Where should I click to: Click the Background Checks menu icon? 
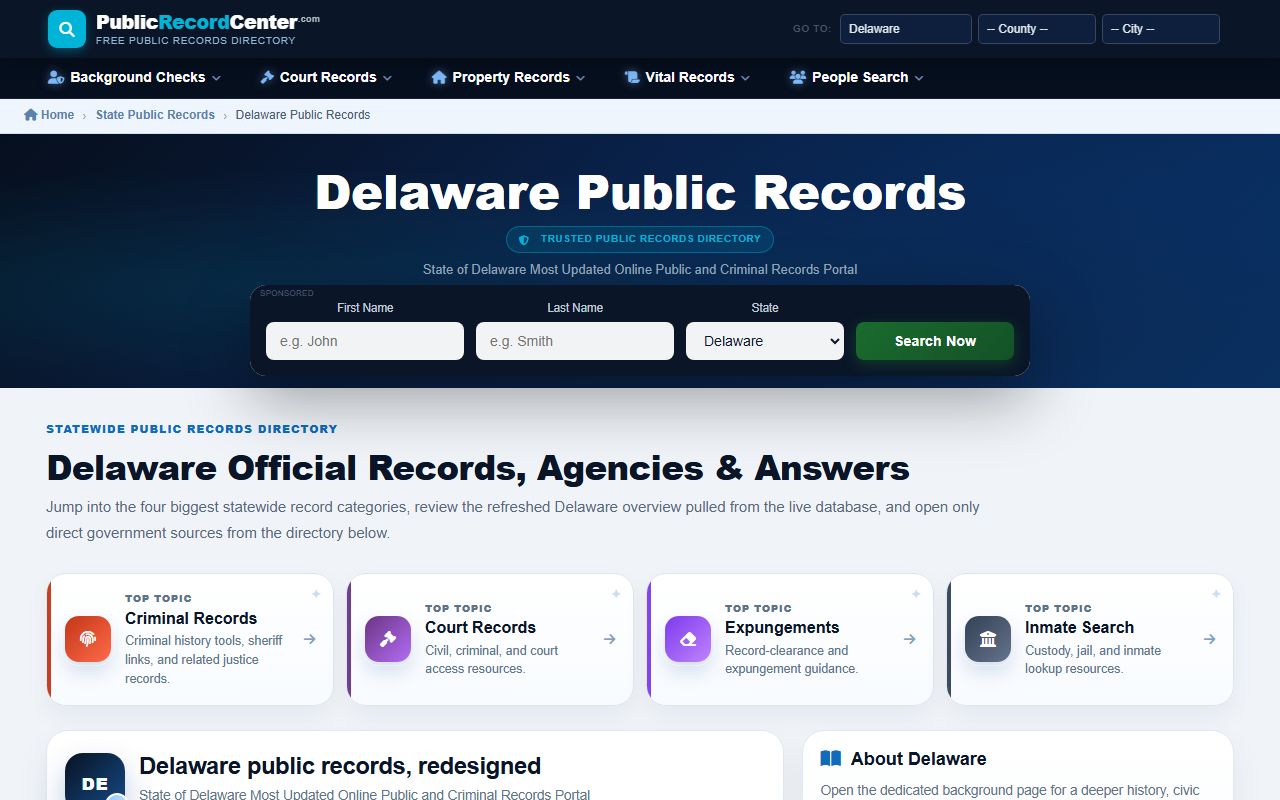pos(56,77)
